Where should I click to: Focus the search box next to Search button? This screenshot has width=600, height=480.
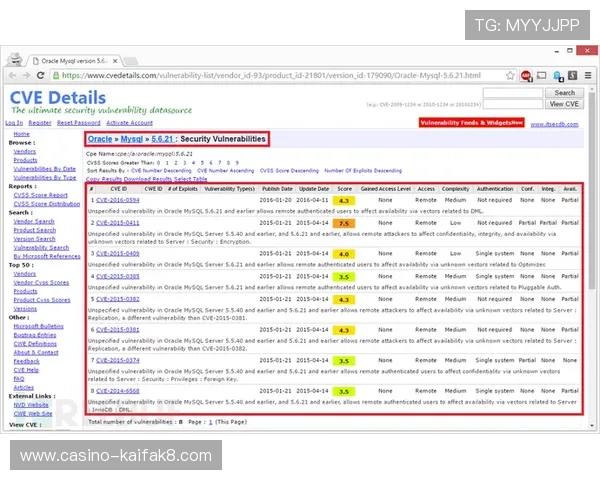(x=513, y=93)
